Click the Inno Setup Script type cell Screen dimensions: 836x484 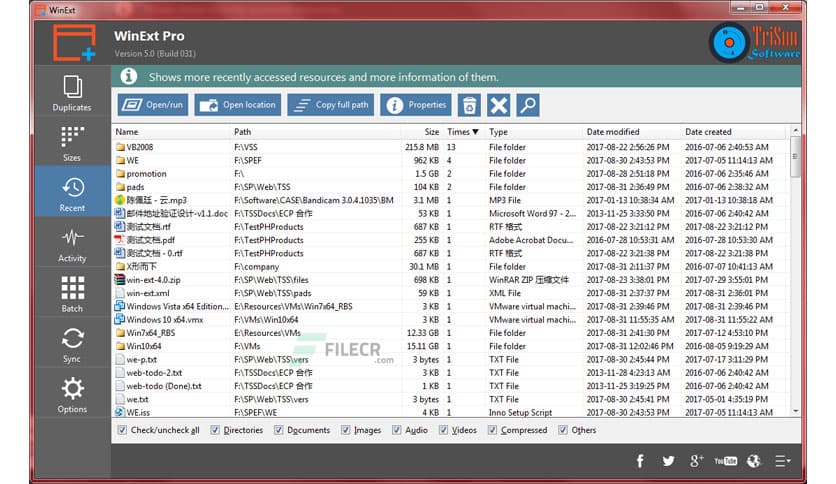(x=520, y=413)
